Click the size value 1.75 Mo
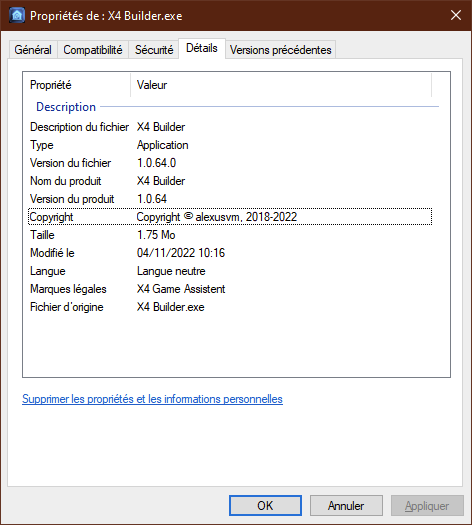 click(156, 235)
